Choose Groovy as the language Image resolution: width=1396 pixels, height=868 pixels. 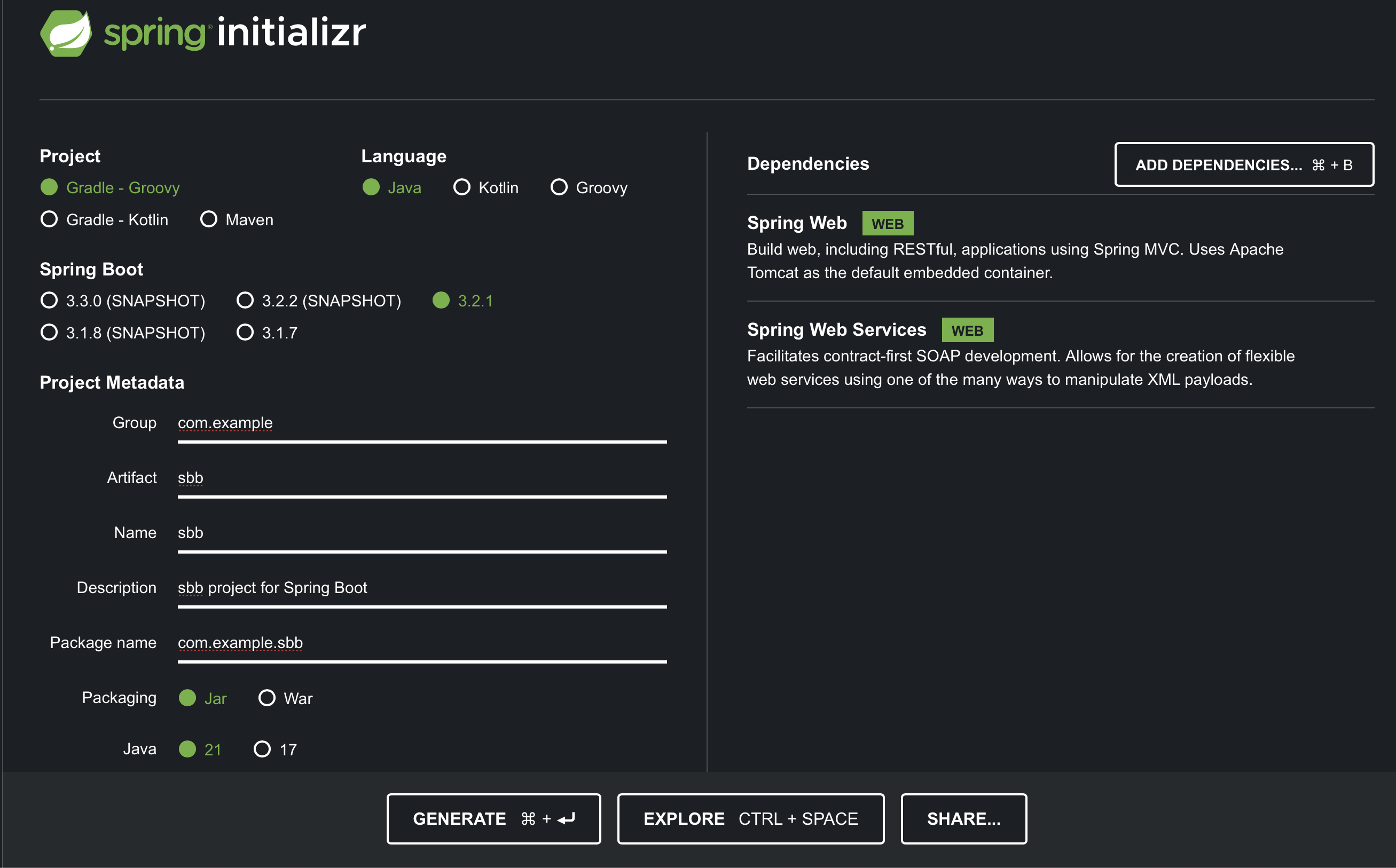pos(589,188)
